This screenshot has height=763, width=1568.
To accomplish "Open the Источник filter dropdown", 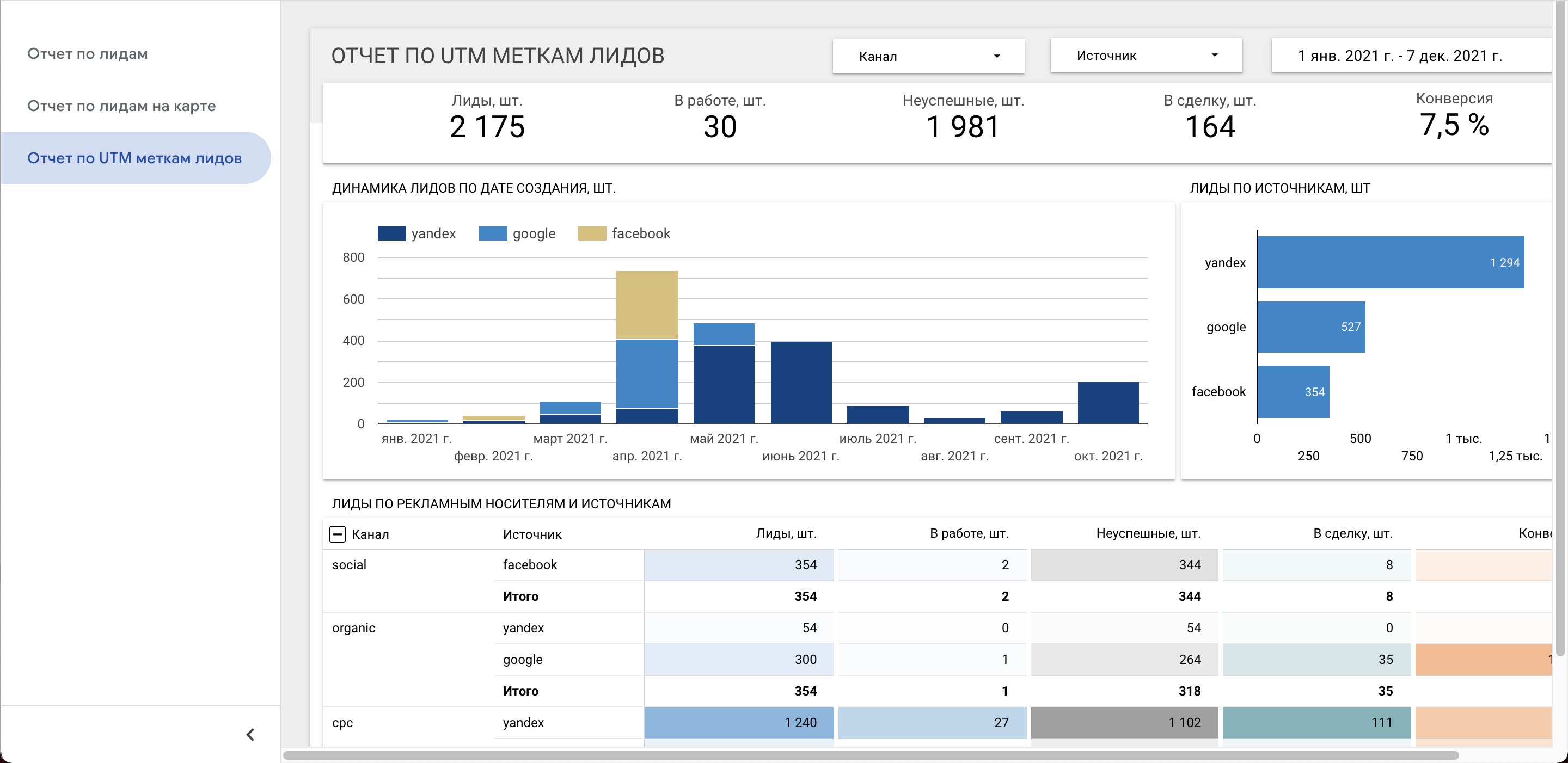I will pyautogui.click(x=1146, y=56).
